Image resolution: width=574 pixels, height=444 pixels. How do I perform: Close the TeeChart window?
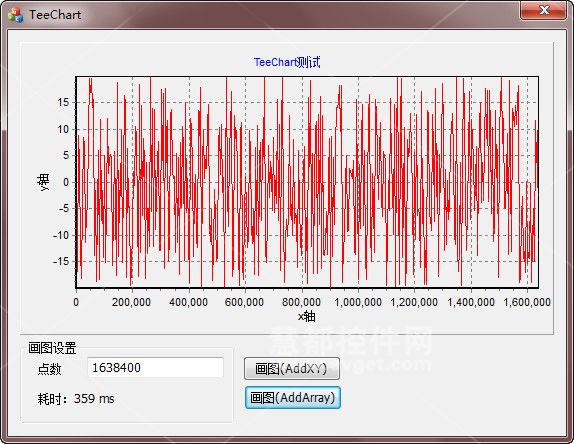click(544, 10)
